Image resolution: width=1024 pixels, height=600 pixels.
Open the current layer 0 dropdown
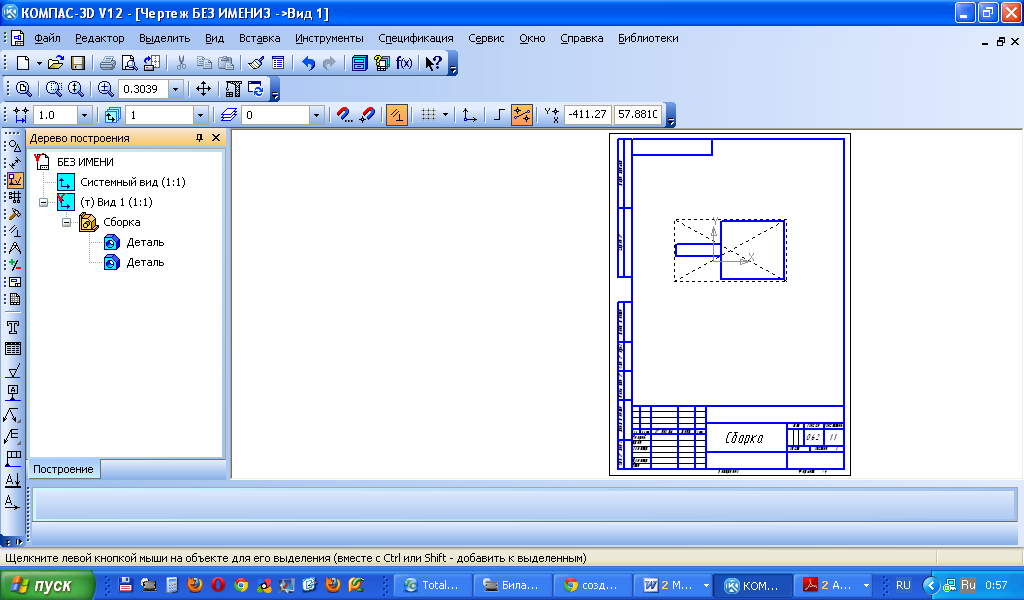[316, 115]
